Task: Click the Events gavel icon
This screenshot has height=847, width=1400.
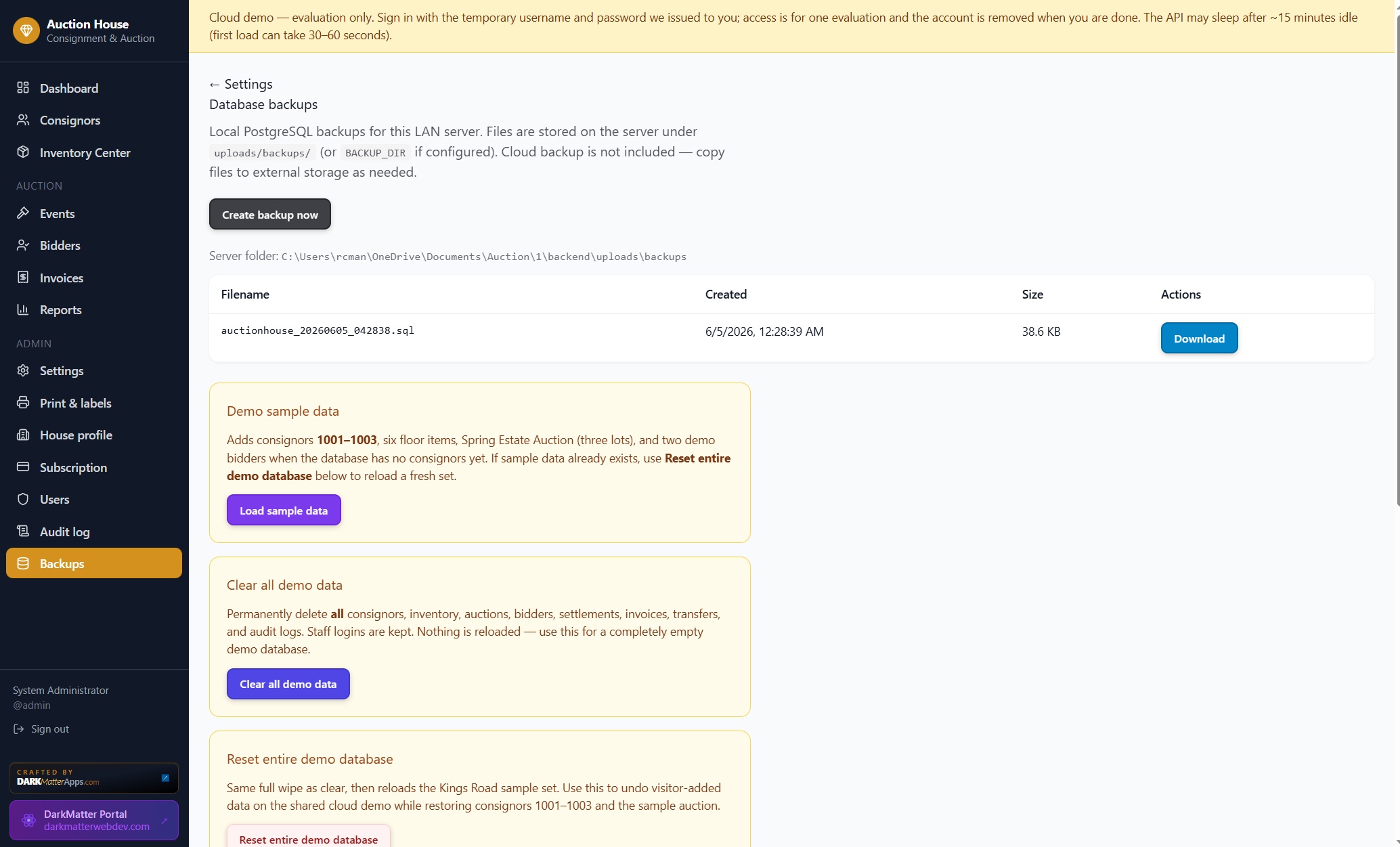Action: 23,213
